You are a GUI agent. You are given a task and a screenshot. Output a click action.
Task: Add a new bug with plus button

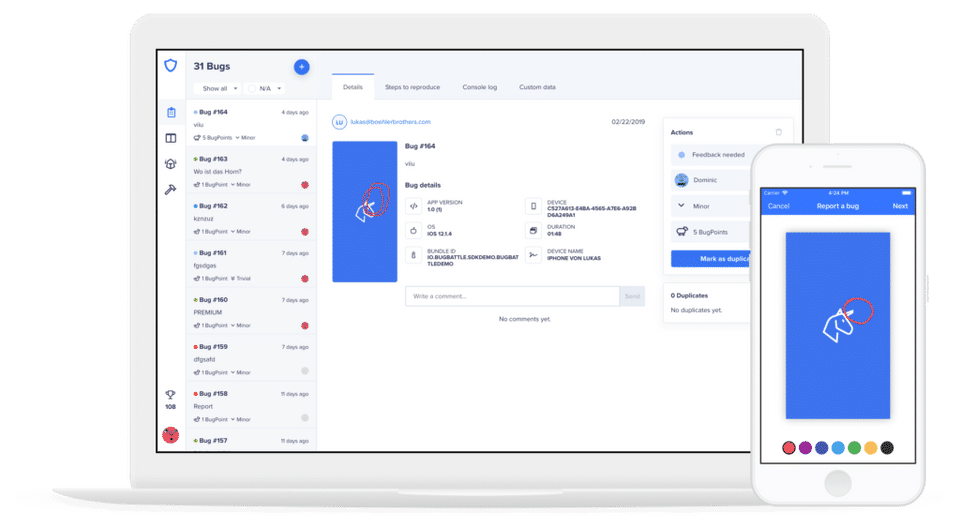(x=301, y=67)
